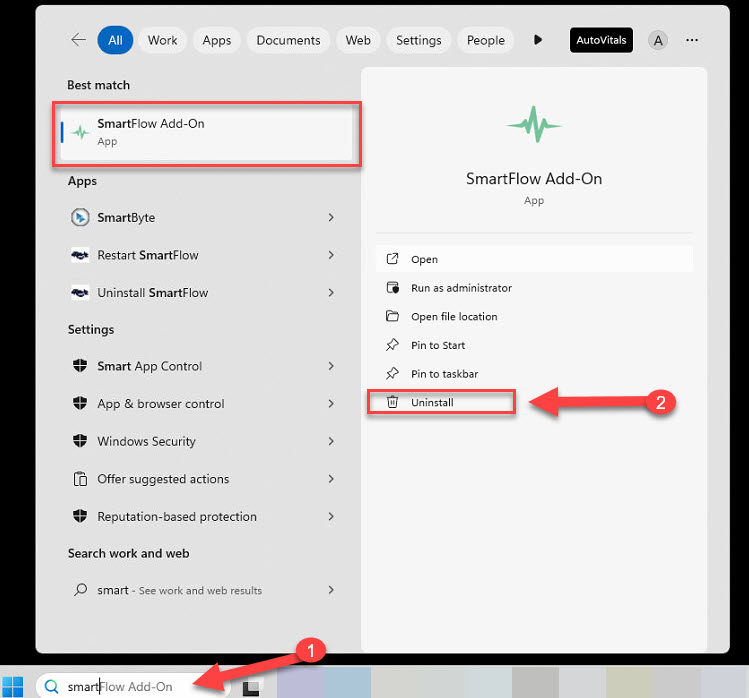Click the Restart SmartFlow icon
Viewport: 749px width, 698px height.
80,255
